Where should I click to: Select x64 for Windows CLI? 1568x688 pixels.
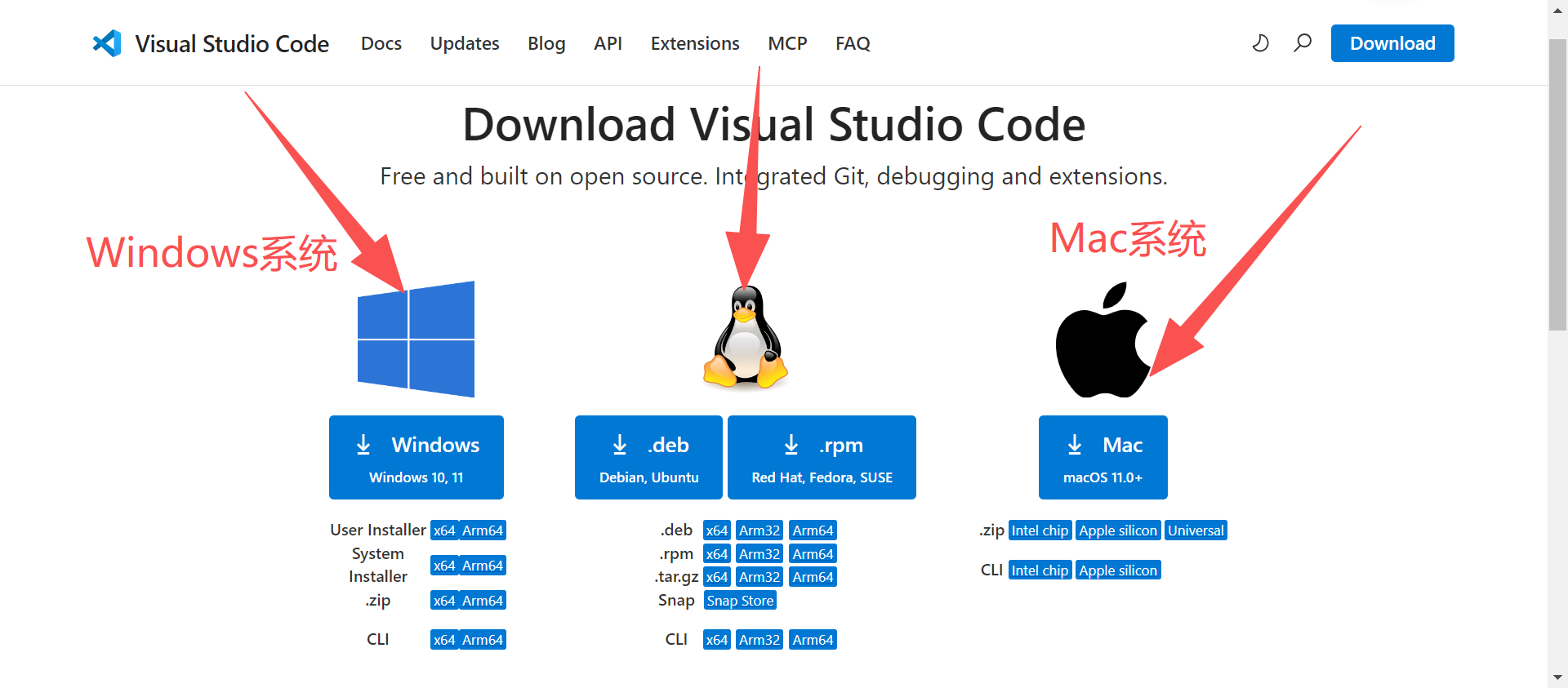click(444, 640)
